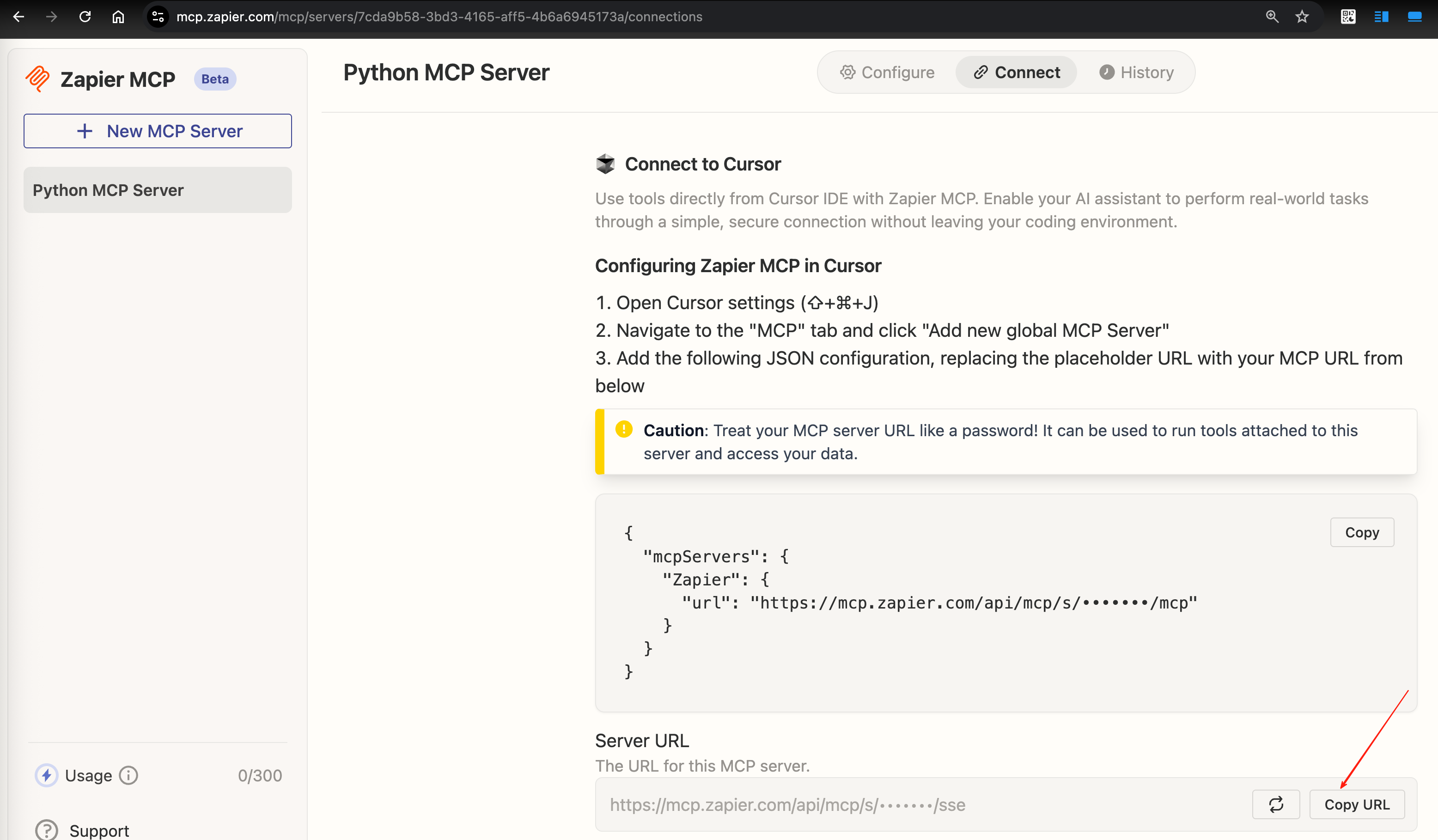Viewport: 1438px width, 840px height.
Task: Copy the JSON configuration snippet
Action: coord(1362,532)
